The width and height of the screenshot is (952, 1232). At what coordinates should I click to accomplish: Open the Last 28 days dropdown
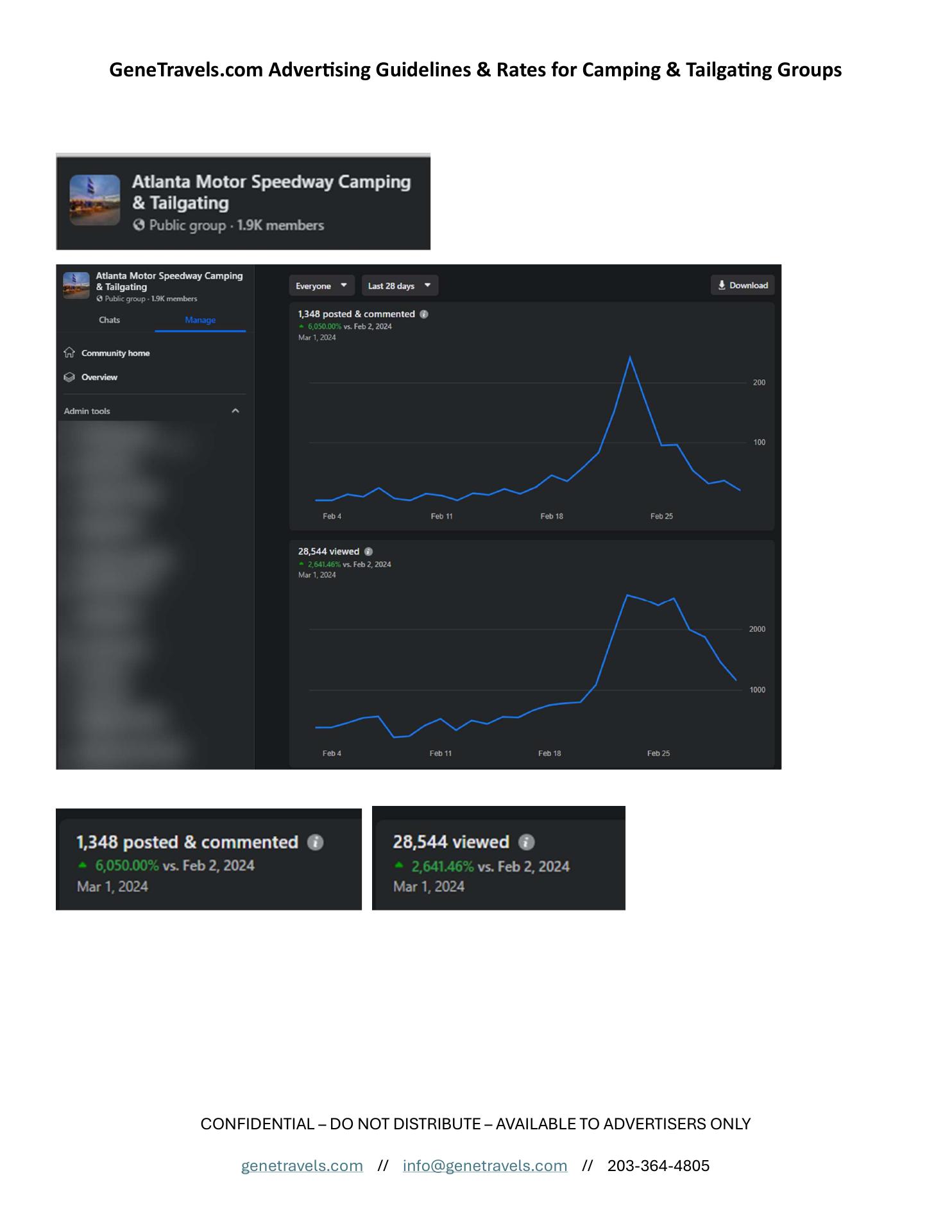(400, 286)
